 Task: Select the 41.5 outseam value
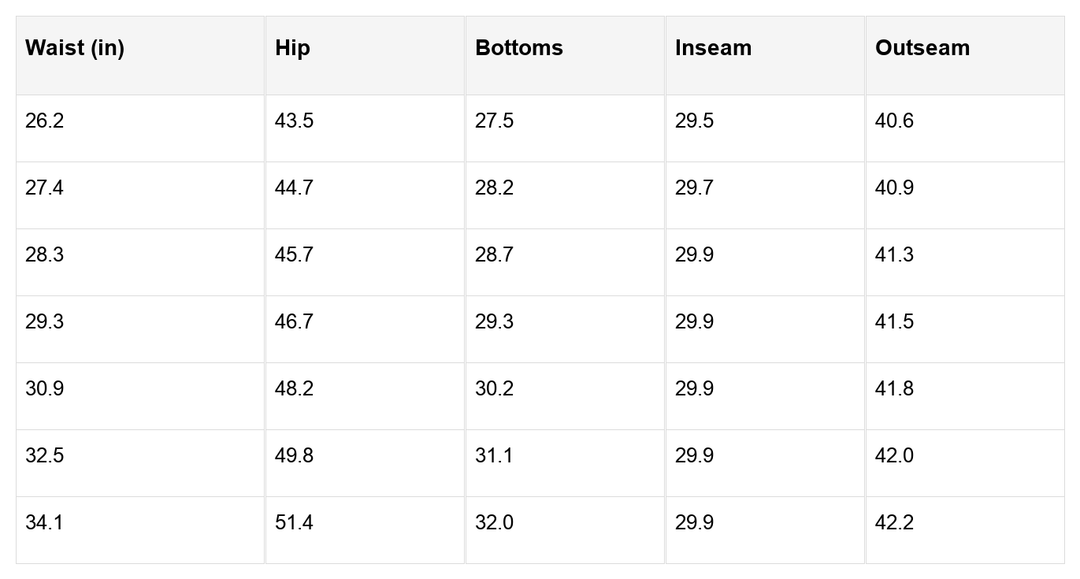click(894, 322)
